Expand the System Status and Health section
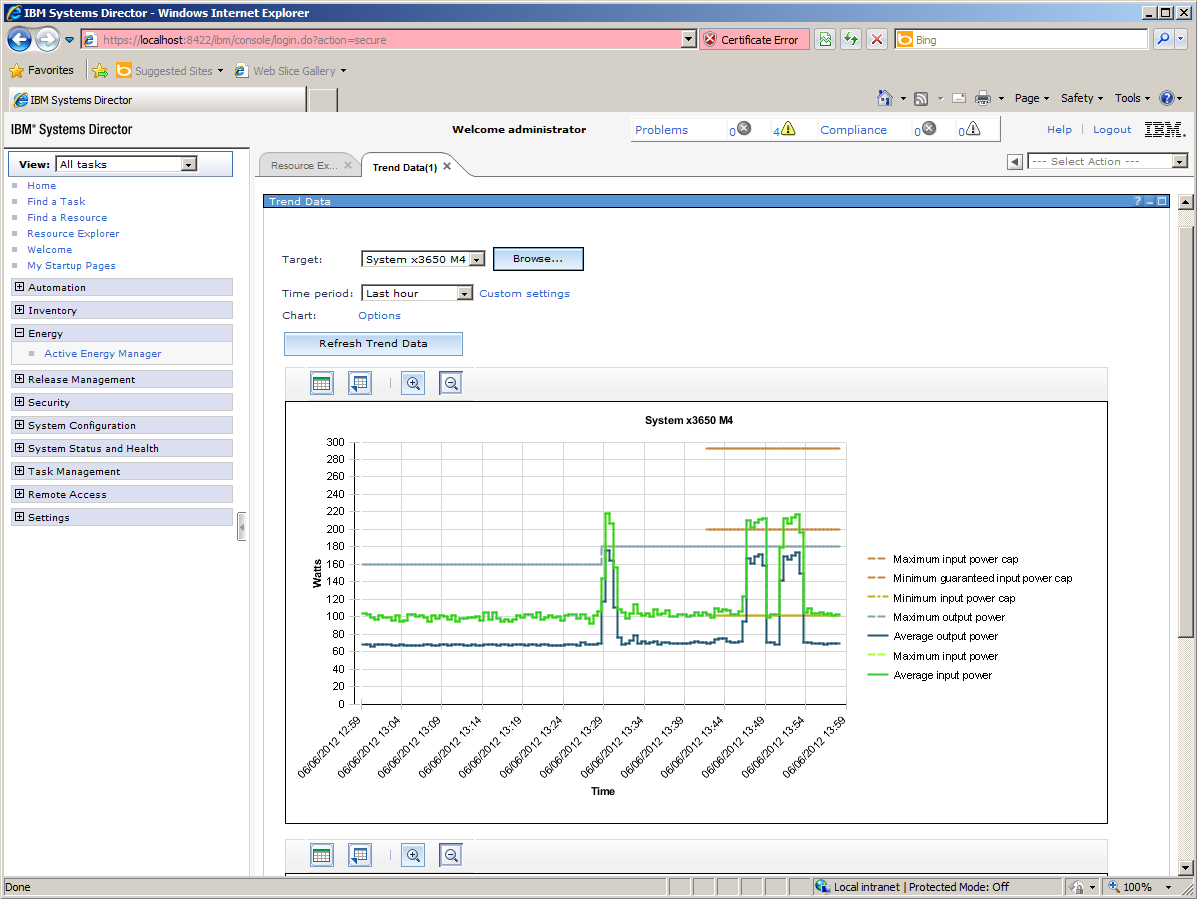 [20, 447]
